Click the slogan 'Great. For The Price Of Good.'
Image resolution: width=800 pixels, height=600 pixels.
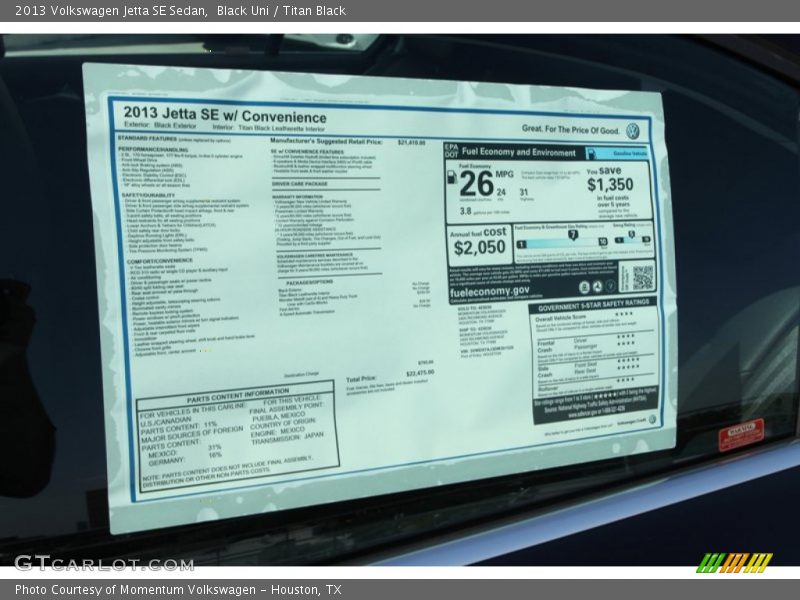[x=570, y=130]
